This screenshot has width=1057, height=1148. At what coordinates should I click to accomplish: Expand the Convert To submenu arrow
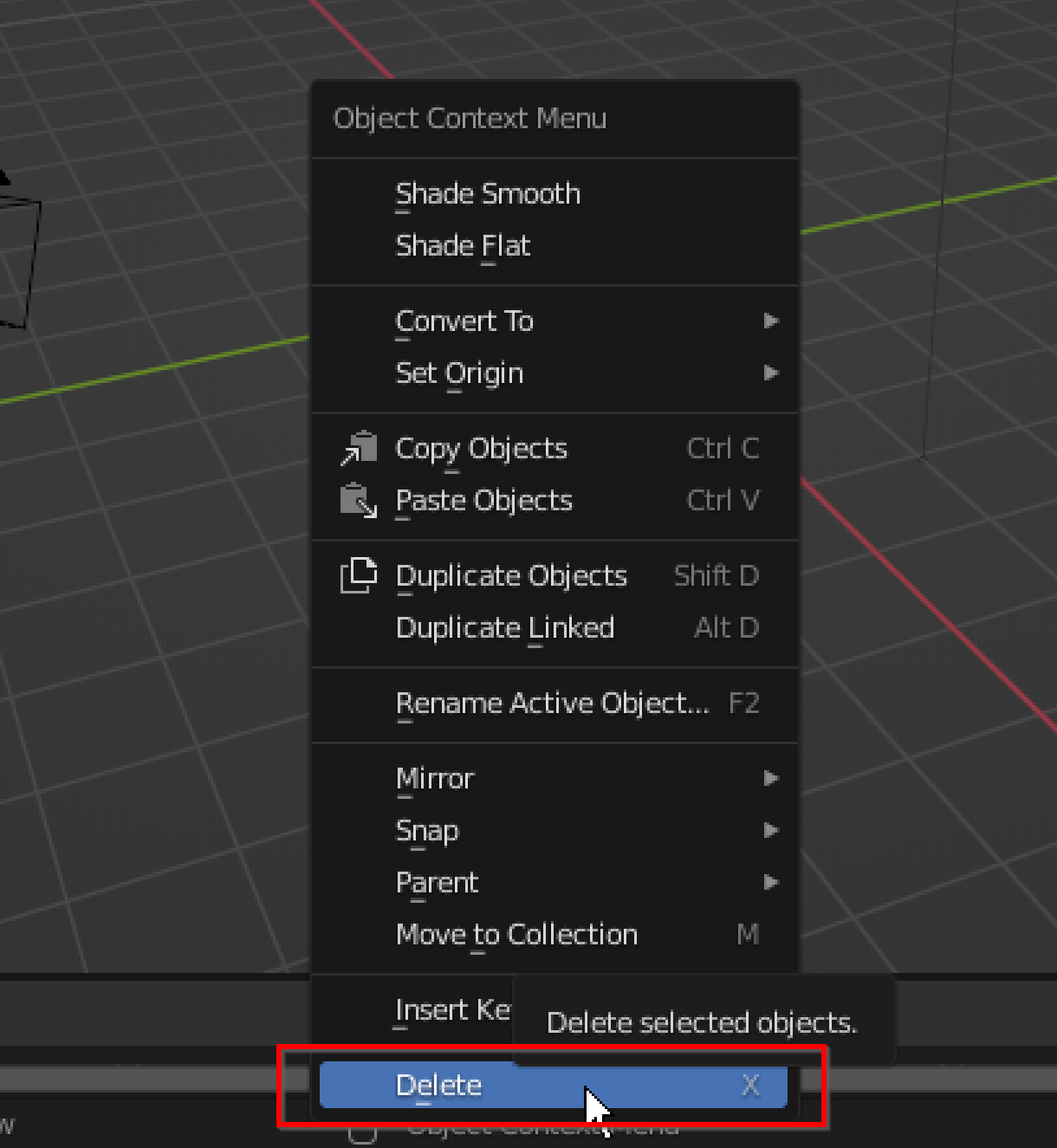pyautogui.click(x=771, y=321)
